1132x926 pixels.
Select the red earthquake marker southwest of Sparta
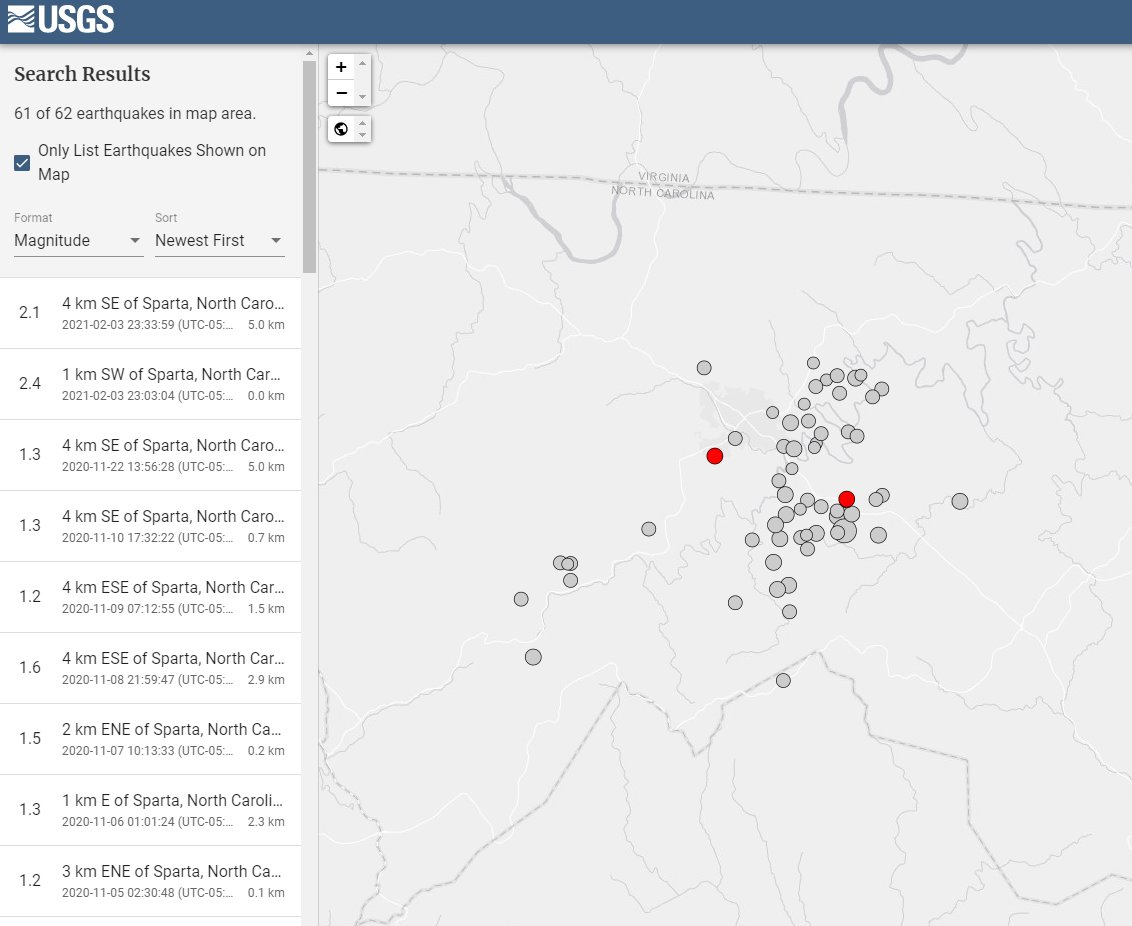(714, 456)
